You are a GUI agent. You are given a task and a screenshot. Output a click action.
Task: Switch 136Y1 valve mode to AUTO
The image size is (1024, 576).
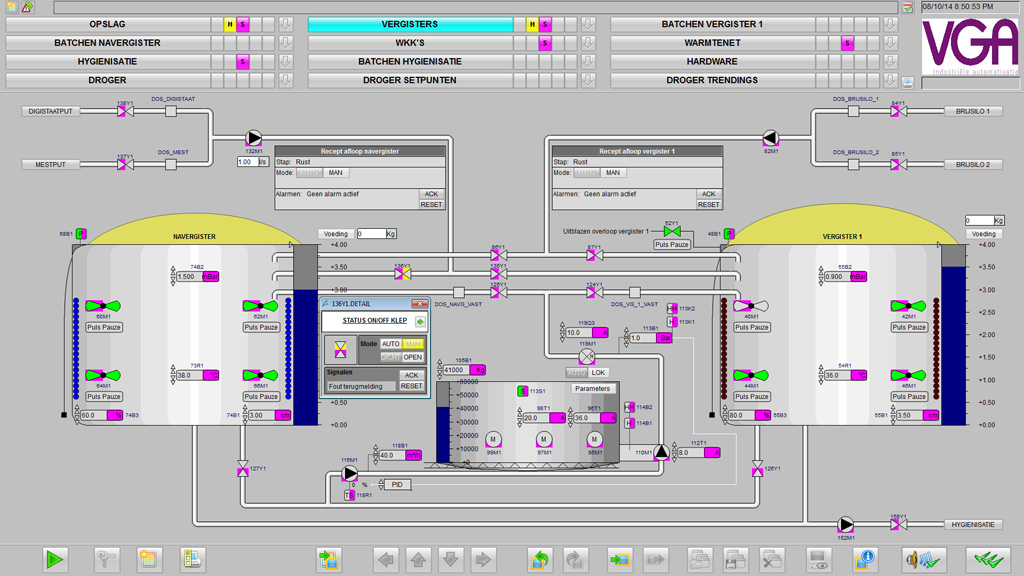coord(391,344)
